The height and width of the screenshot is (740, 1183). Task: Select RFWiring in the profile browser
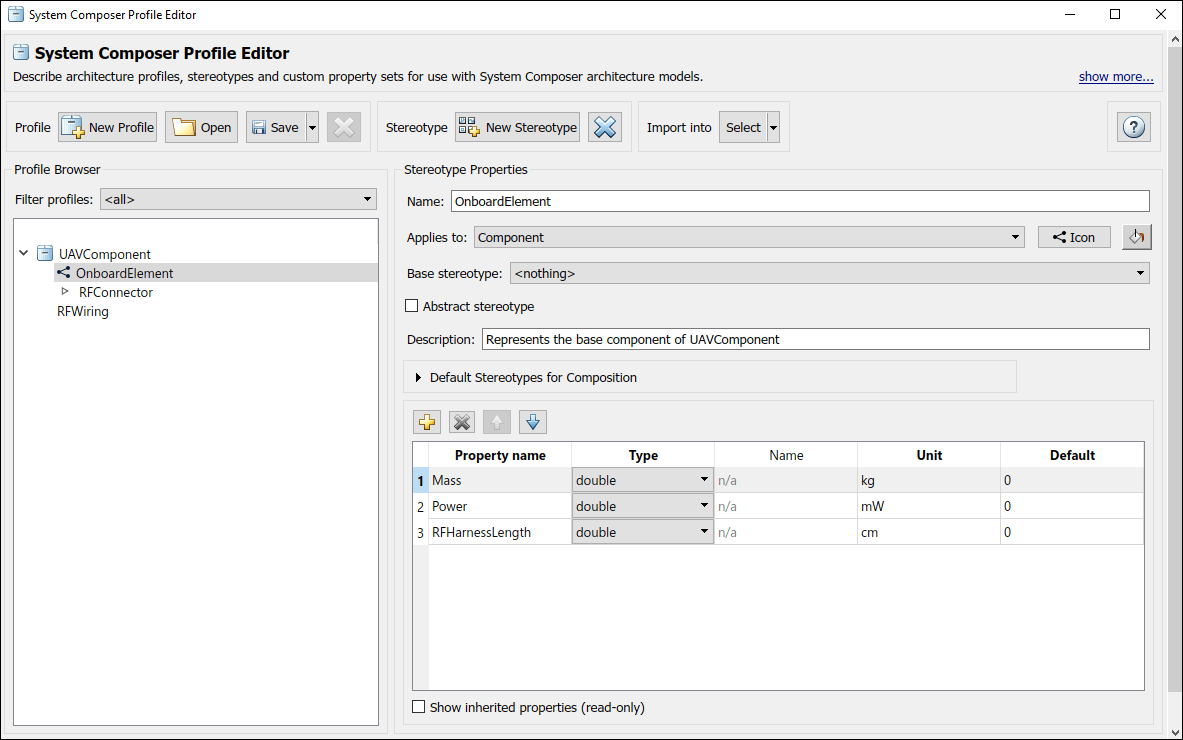[83, 311]
